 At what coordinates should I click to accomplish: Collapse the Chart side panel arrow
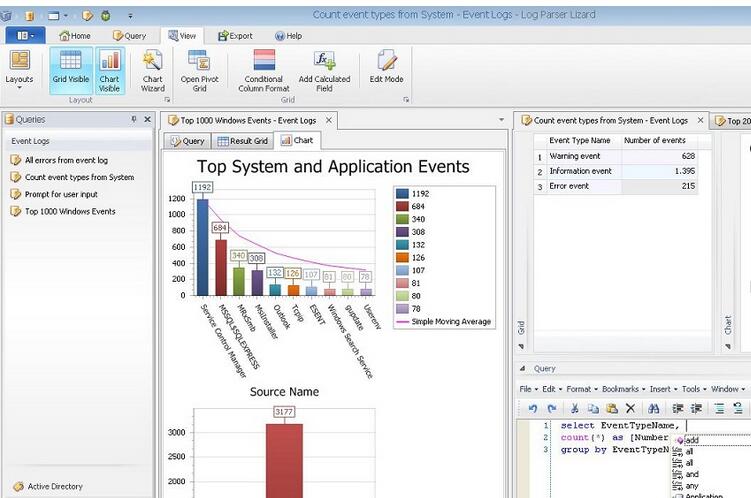(728, 346)
